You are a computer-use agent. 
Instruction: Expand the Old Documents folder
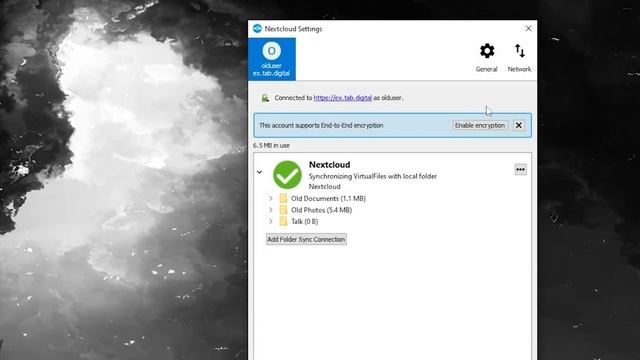coord(271,198)
